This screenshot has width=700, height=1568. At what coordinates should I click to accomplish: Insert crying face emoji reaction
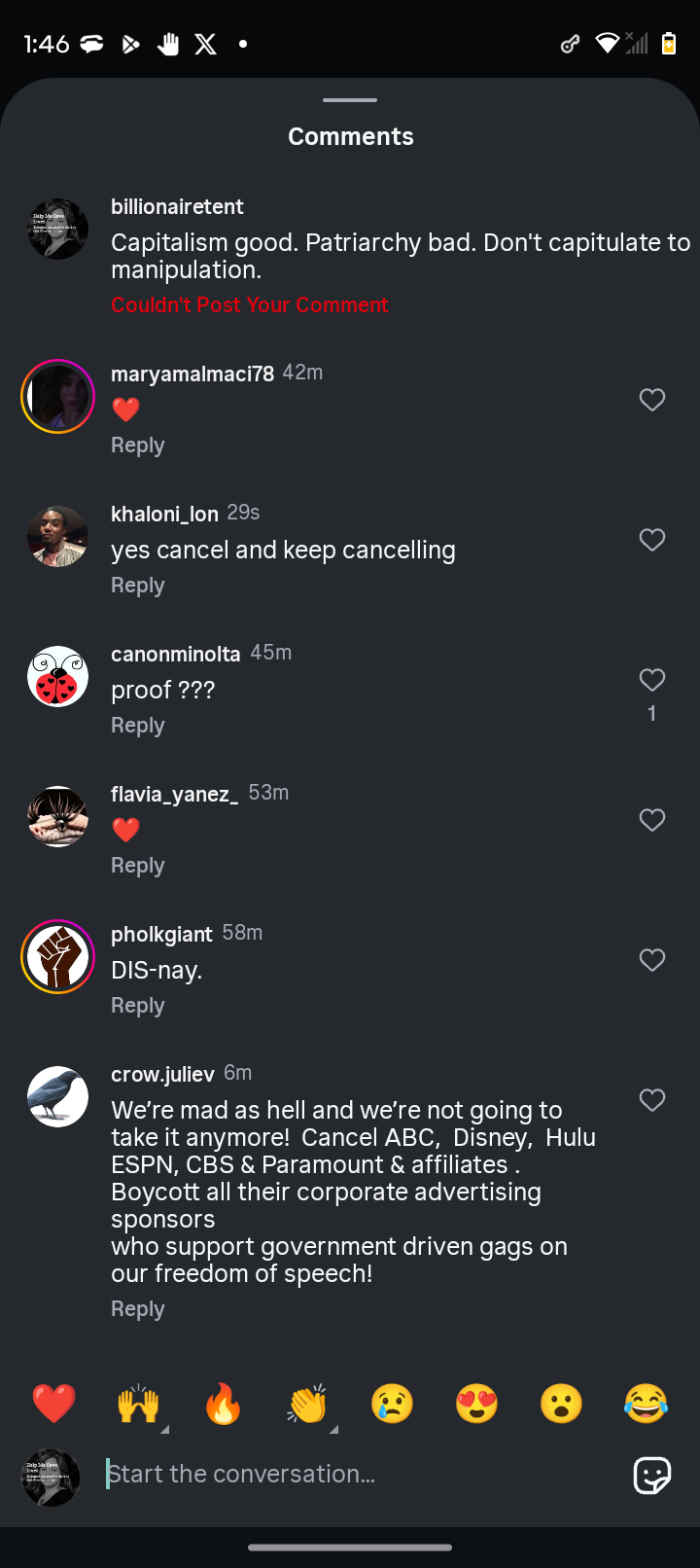(392, 1404)
